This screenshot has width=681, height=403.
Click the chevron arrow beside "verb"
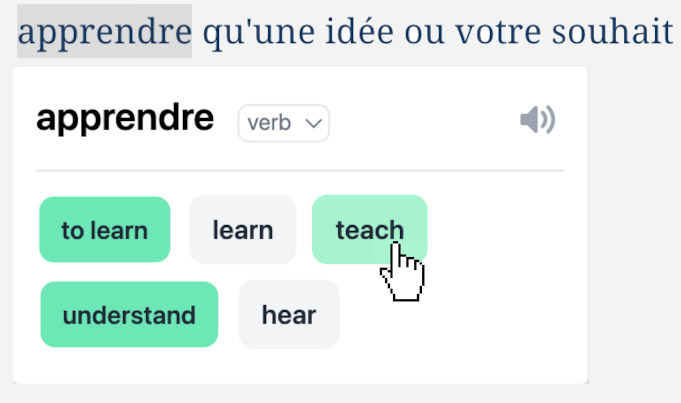pyautogui.click(x=314, y=123)
